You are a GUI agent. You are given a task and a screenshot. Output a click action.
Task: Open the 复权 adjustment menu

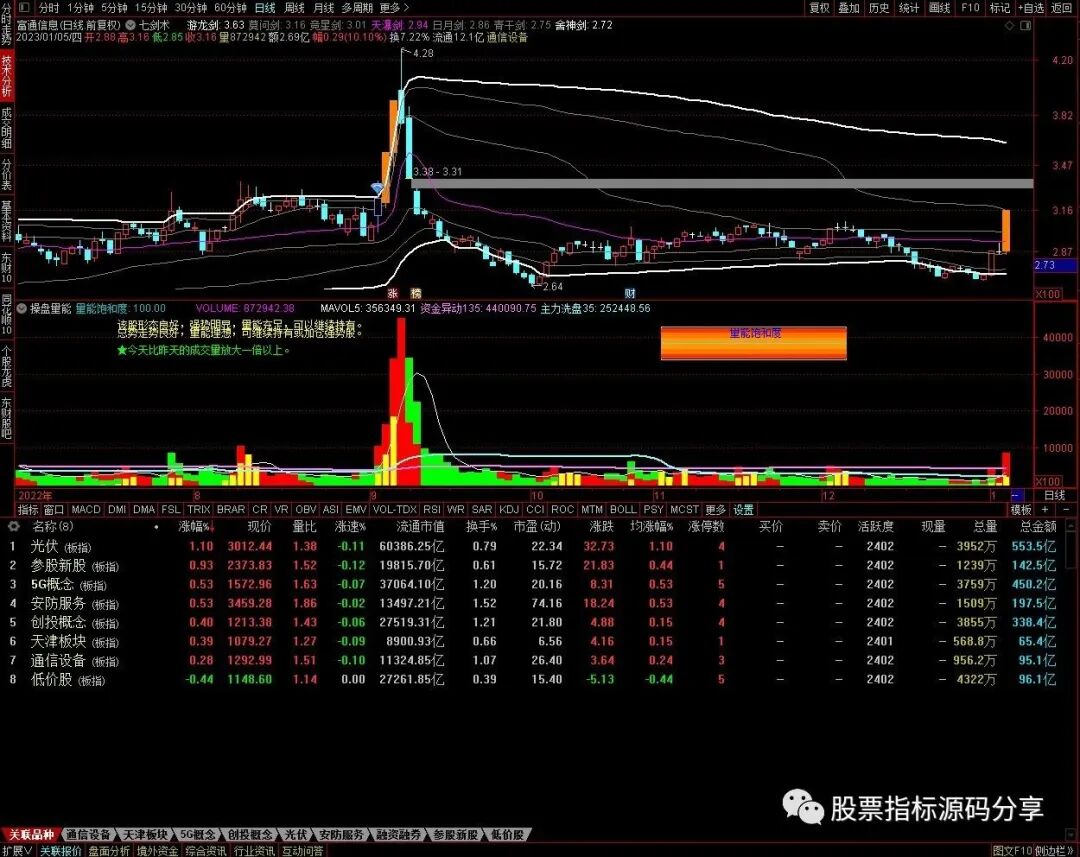coord(819,8)
